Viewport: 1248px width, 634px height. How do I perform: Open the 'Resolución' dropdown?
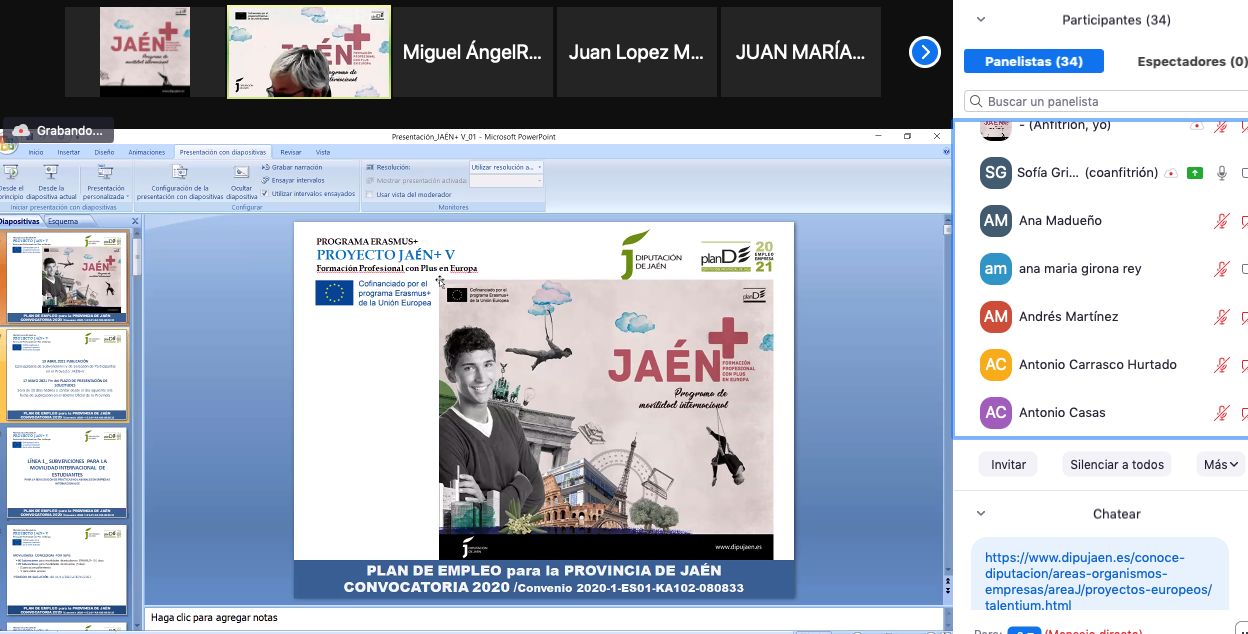pyautogui.click(x=506, y=167)
